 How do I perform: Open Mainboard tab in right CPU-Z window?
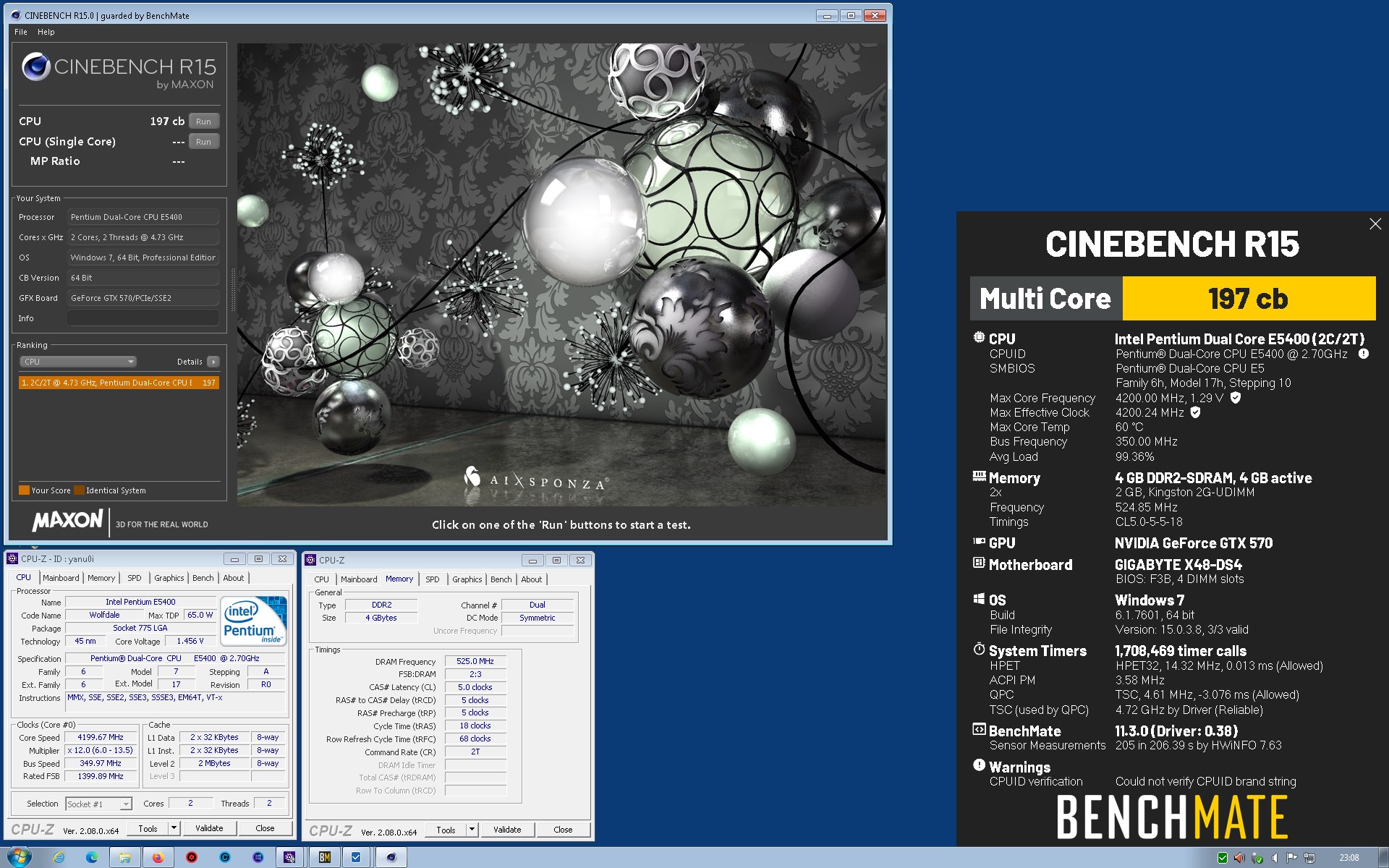pyautogui.click(x=359, y=579)
